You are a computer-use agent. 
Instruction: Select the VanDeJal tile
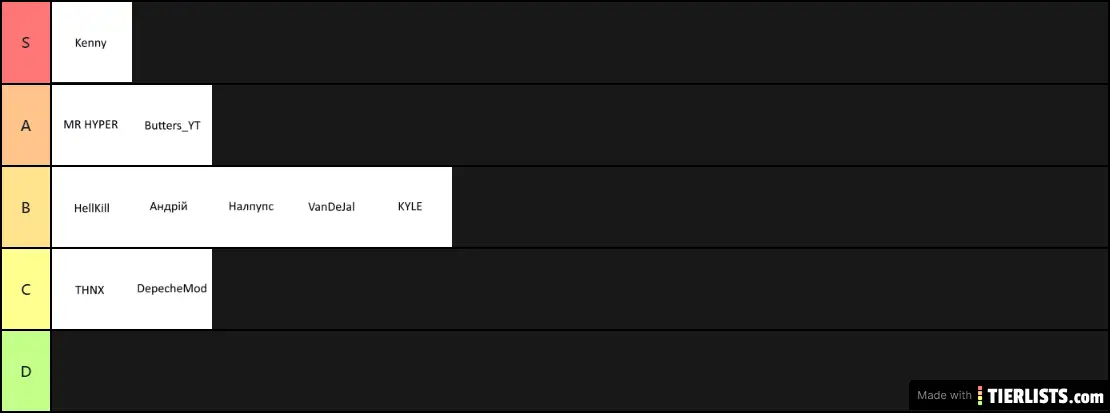[332, 207]
